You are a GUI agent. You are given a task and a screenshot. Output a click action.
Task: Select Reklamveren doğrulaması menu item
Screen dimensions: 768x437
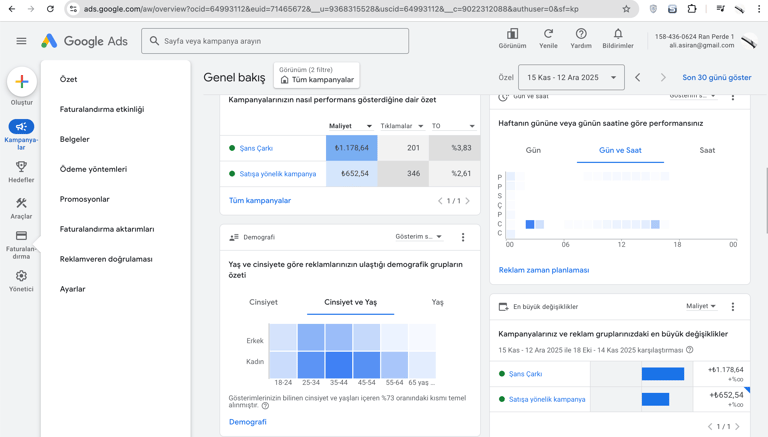click(x=106, y=259)
